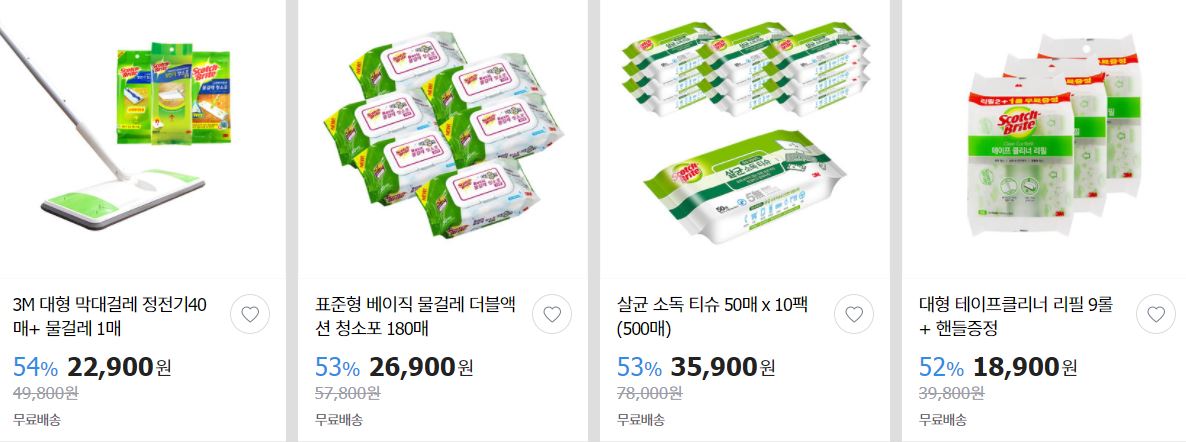This screenshot has height=442, width=1186.
Task: Click the 54% discount label
Action: 36,368
